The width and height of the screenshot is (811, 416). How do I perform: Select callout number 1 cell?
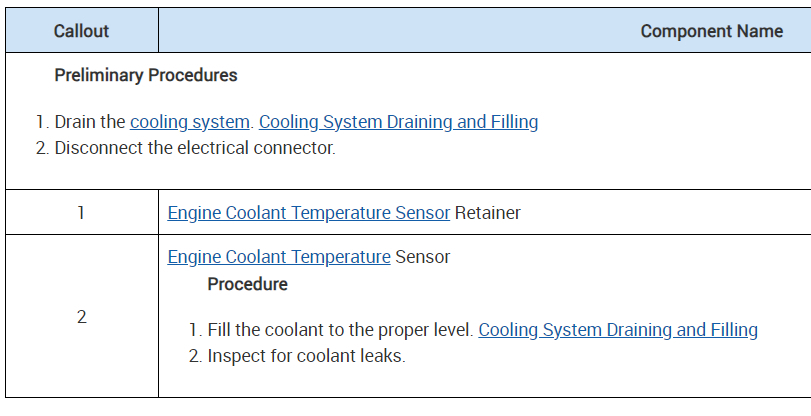coord(81,213)
